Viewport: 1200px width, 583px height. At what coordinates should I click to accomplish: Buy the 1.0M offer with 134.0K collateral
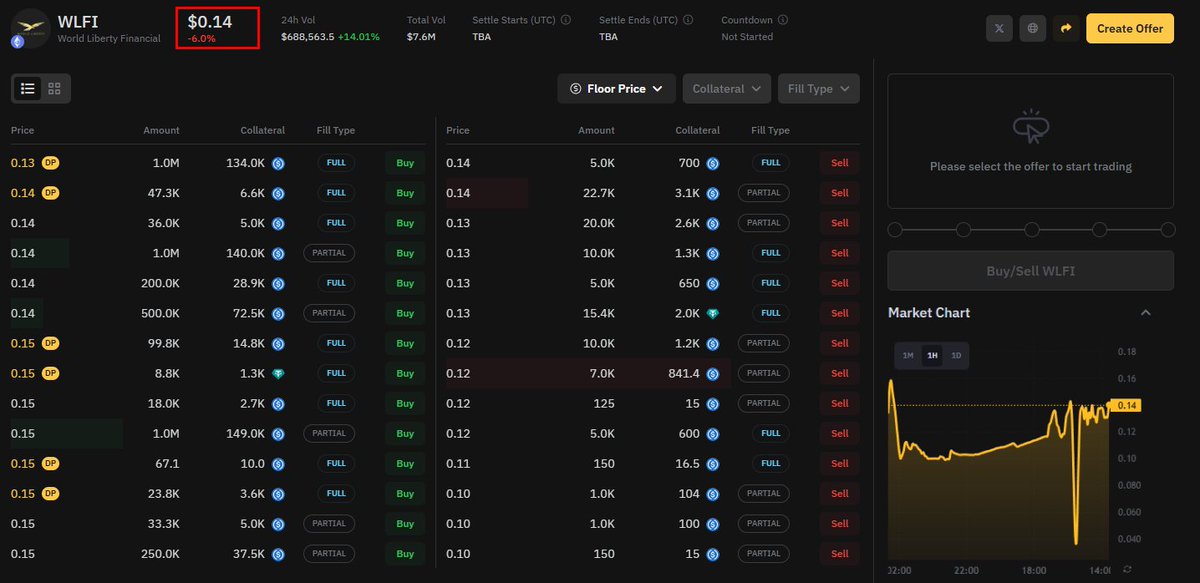point(405,163)
